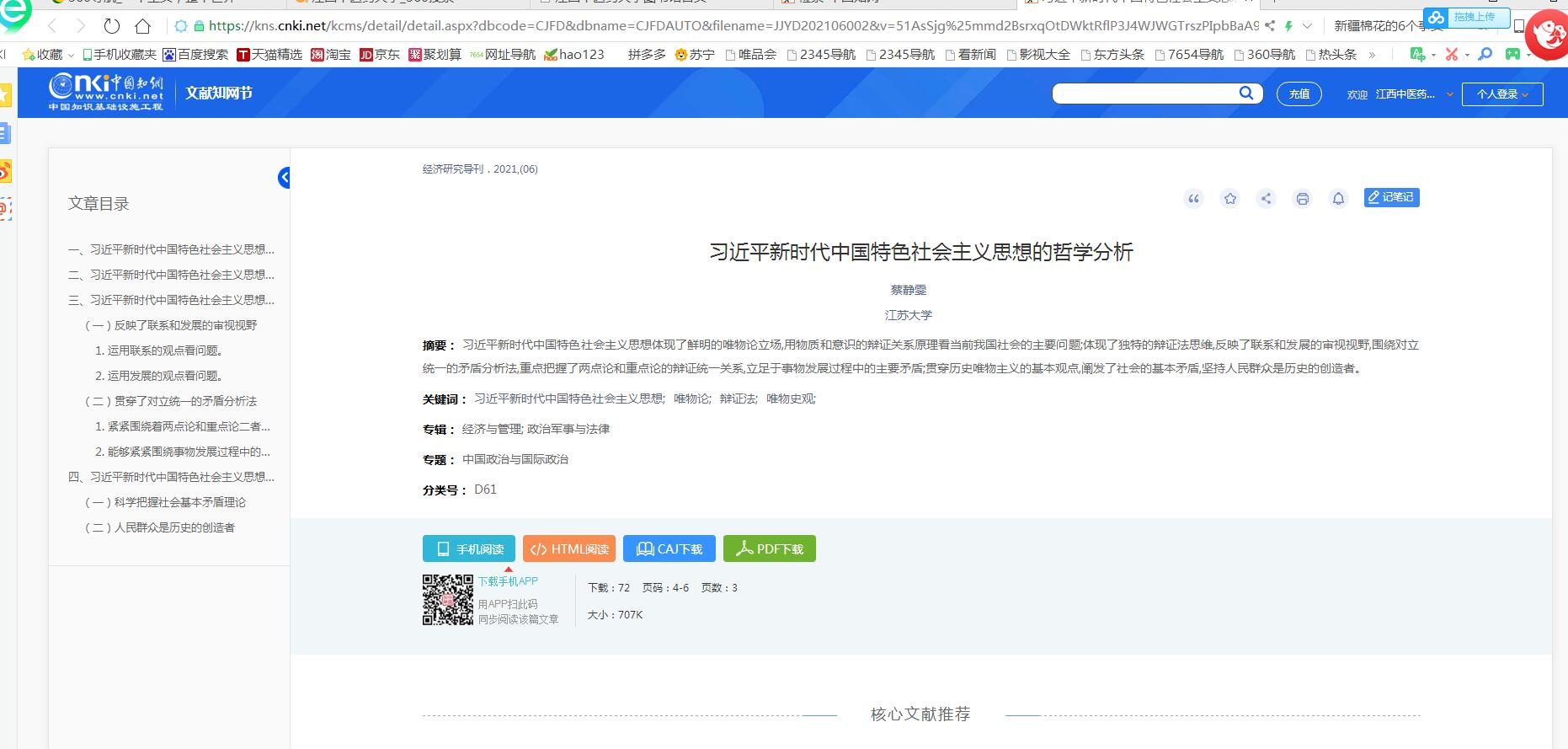The height and width of the screenshot is (749, 1568).
Task: Click the quote citation icon
Action: pos(1193,199)
